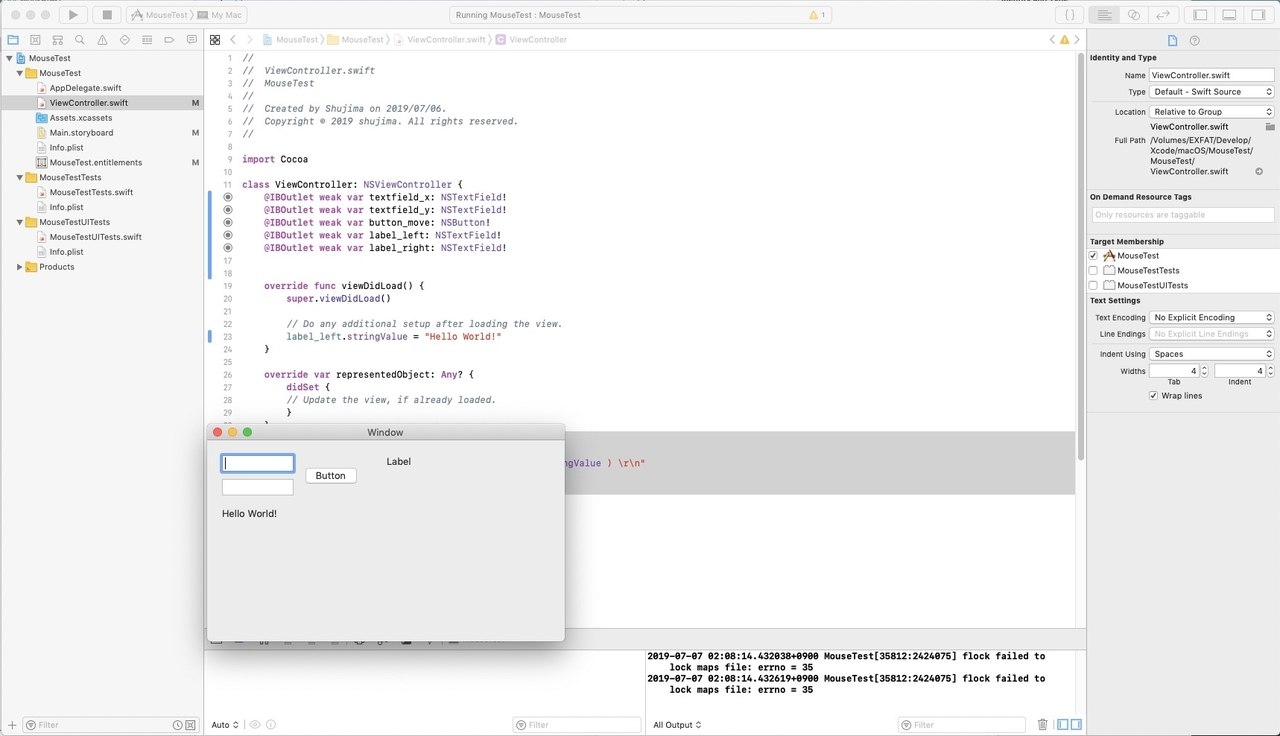The width and height of the screenshot is (1280, 736).
Task: Toggle the Inspectors panel visibility
Action: point(1258,15)
